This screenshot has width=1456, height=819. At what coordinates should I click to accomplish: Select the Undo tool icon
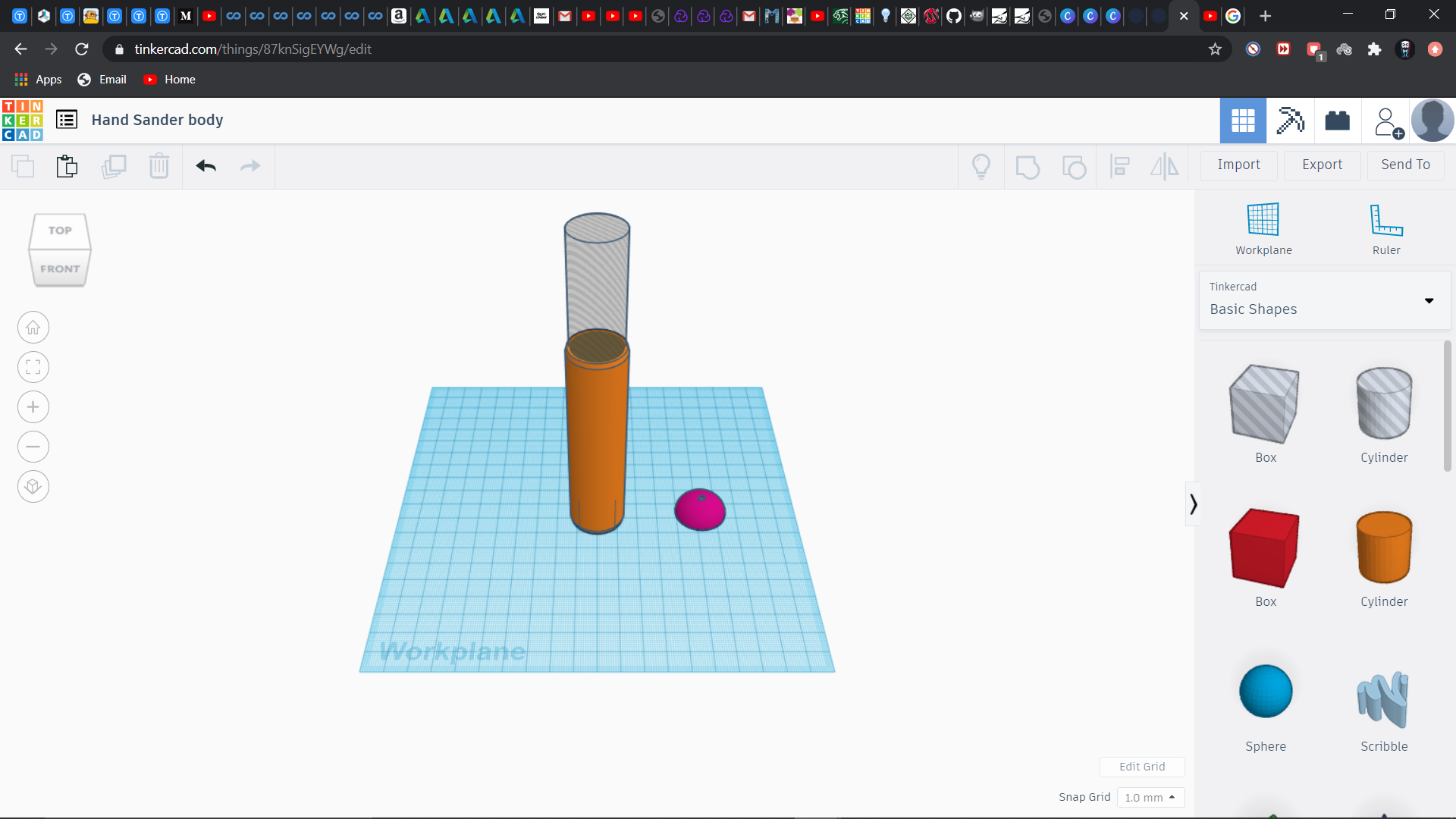click(x=206, y=166)
